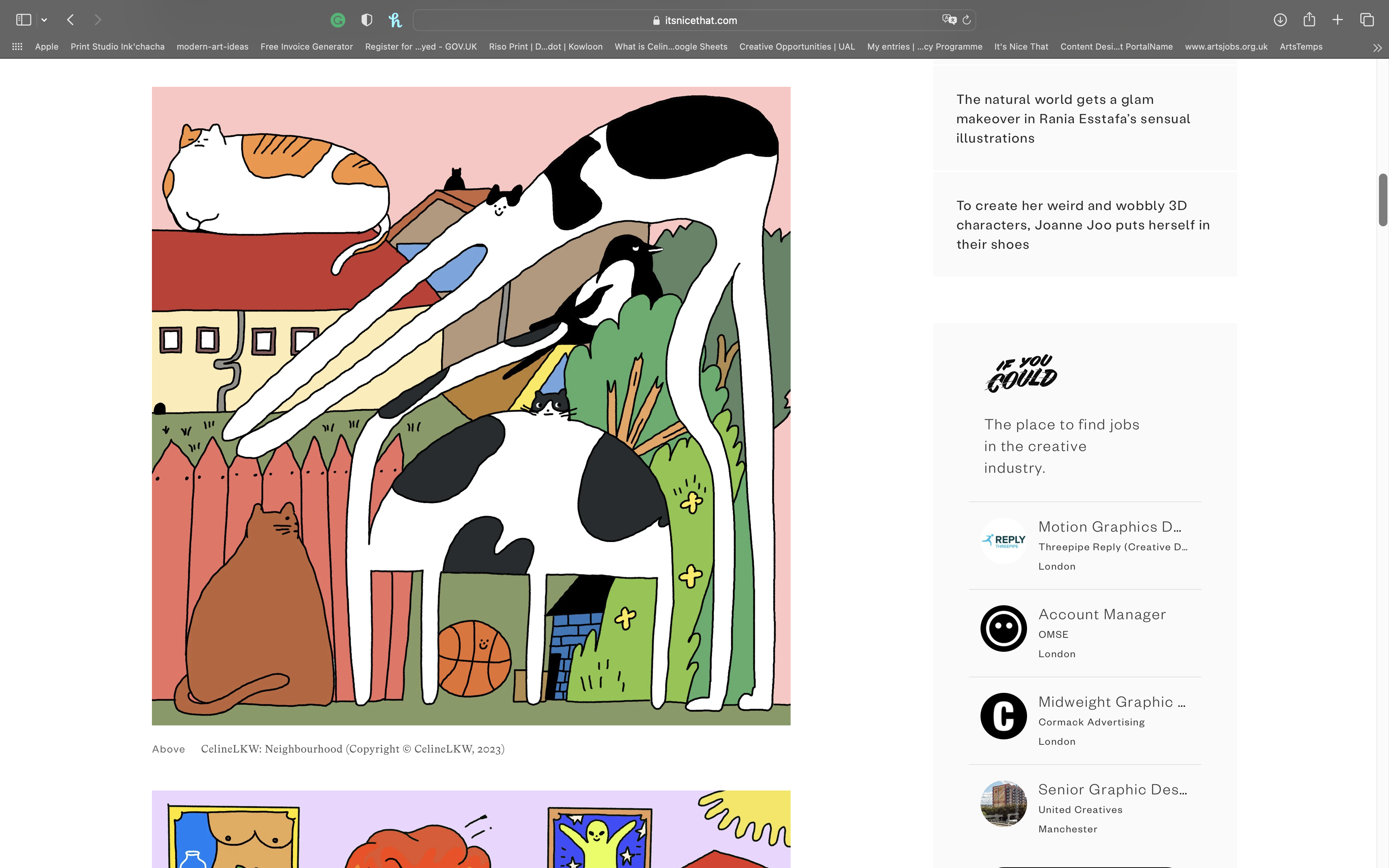
Task: Click the page's vertical scrollbar thumb
Action: pos(1383,200)
